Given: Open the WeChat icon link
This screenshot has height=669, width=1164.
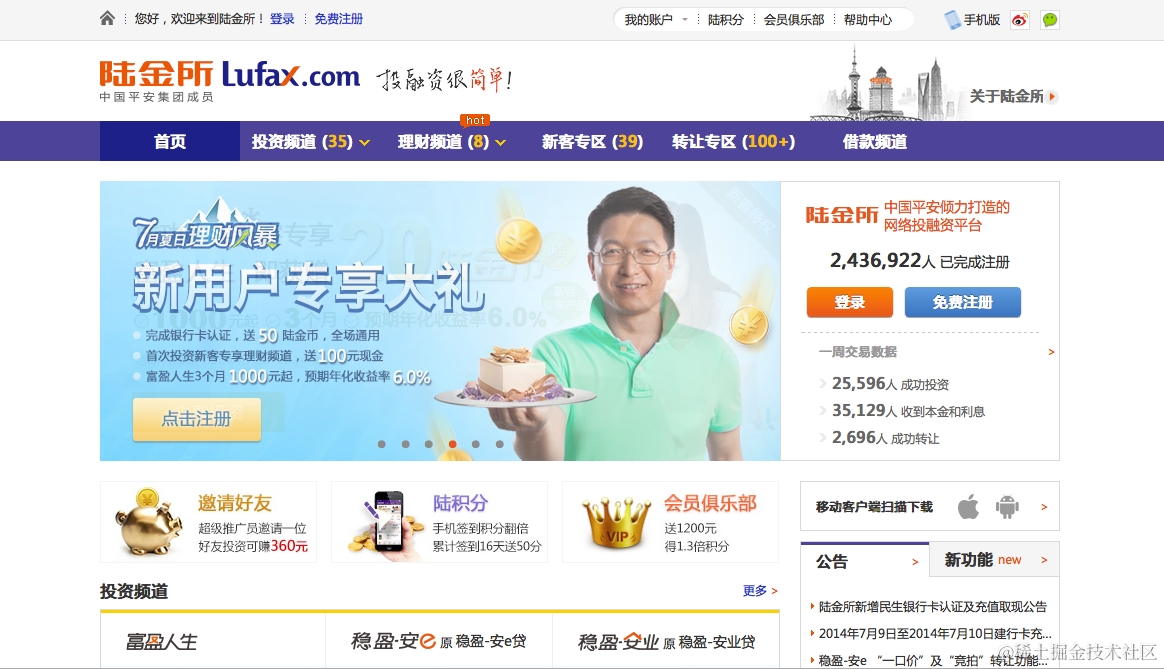Looking at the screenshot, I should click(x=1050, y=20).
